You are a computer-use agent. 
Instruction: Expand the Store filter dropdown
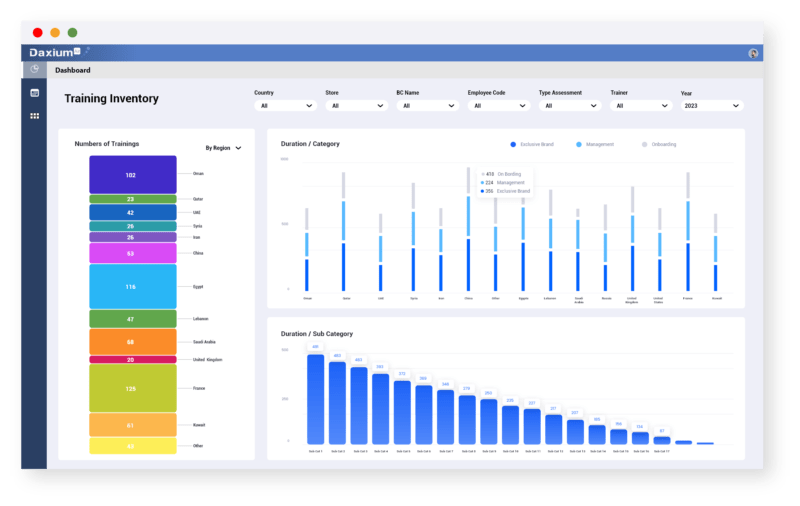point(357,106)
